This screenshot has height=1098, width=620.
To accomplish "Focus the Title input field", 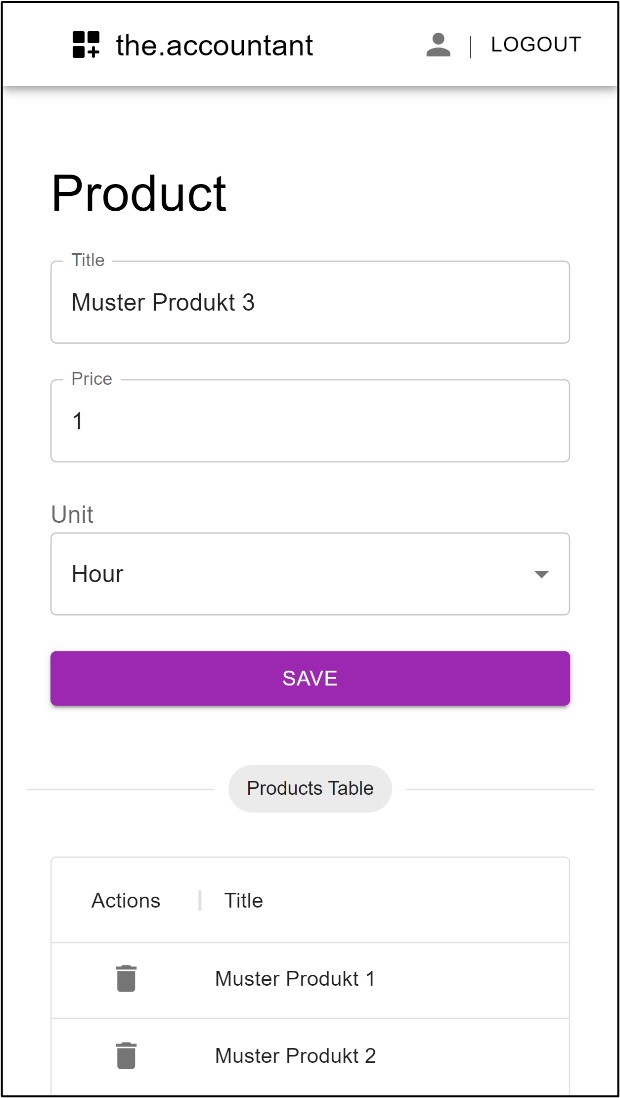I will coord(310,303).
